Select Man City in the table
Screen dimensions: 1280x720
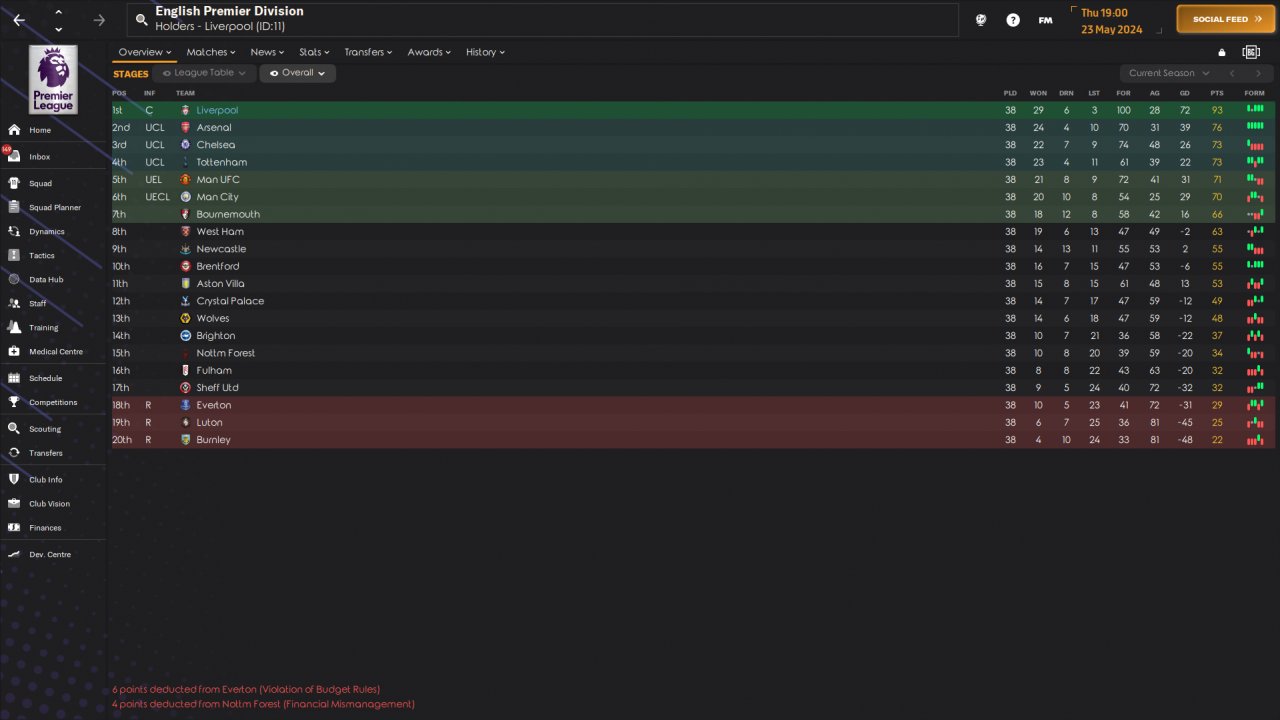[x=217, y=197]
